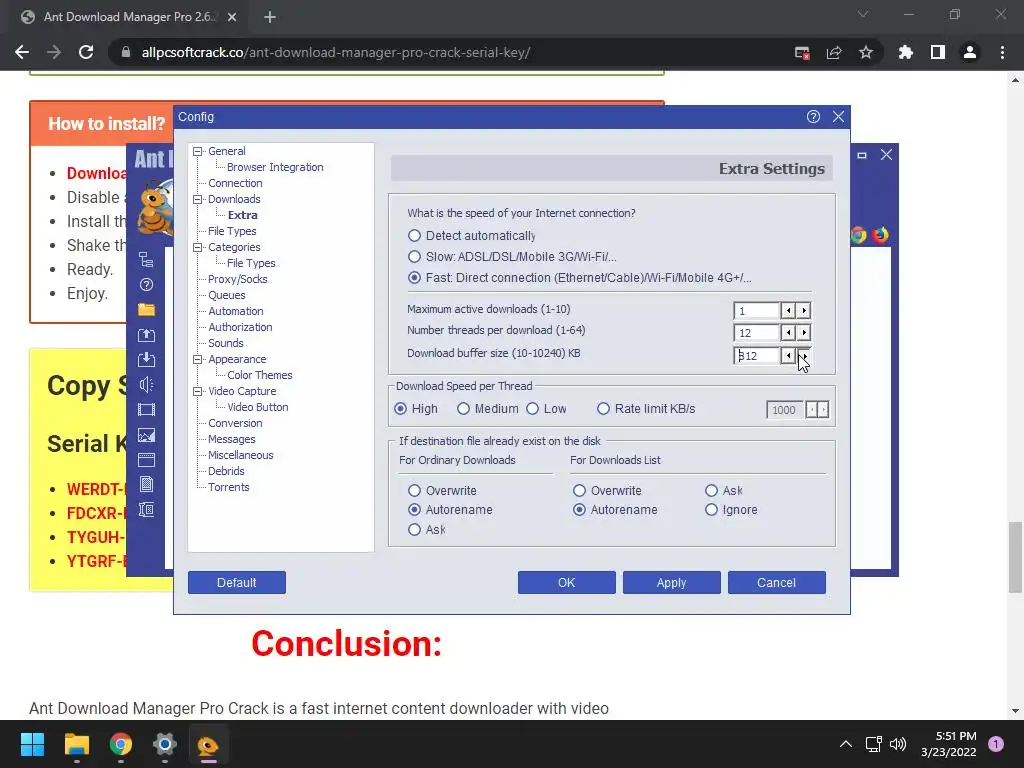
Task: Click the documents page icon in Ant sidebar
Action: [146, 485]
